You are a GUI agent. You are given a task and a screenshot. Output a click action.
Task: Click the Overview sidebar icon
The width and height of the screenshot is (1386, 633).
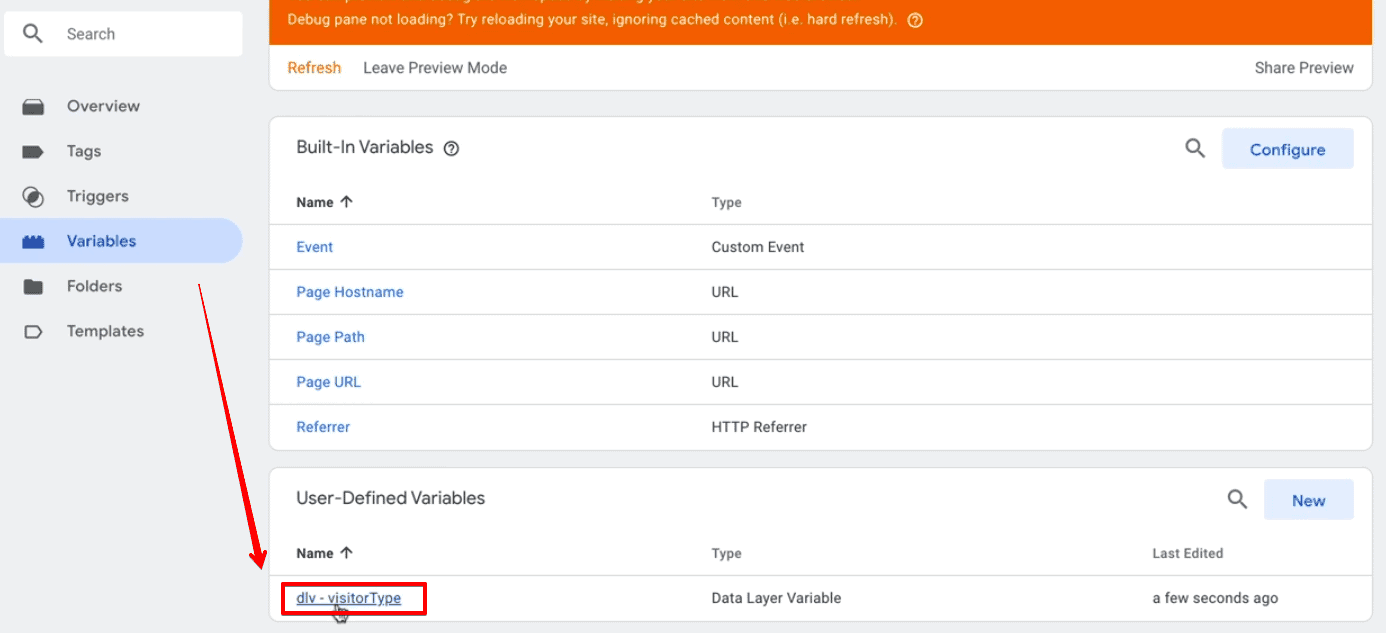[x=33, y=106]
